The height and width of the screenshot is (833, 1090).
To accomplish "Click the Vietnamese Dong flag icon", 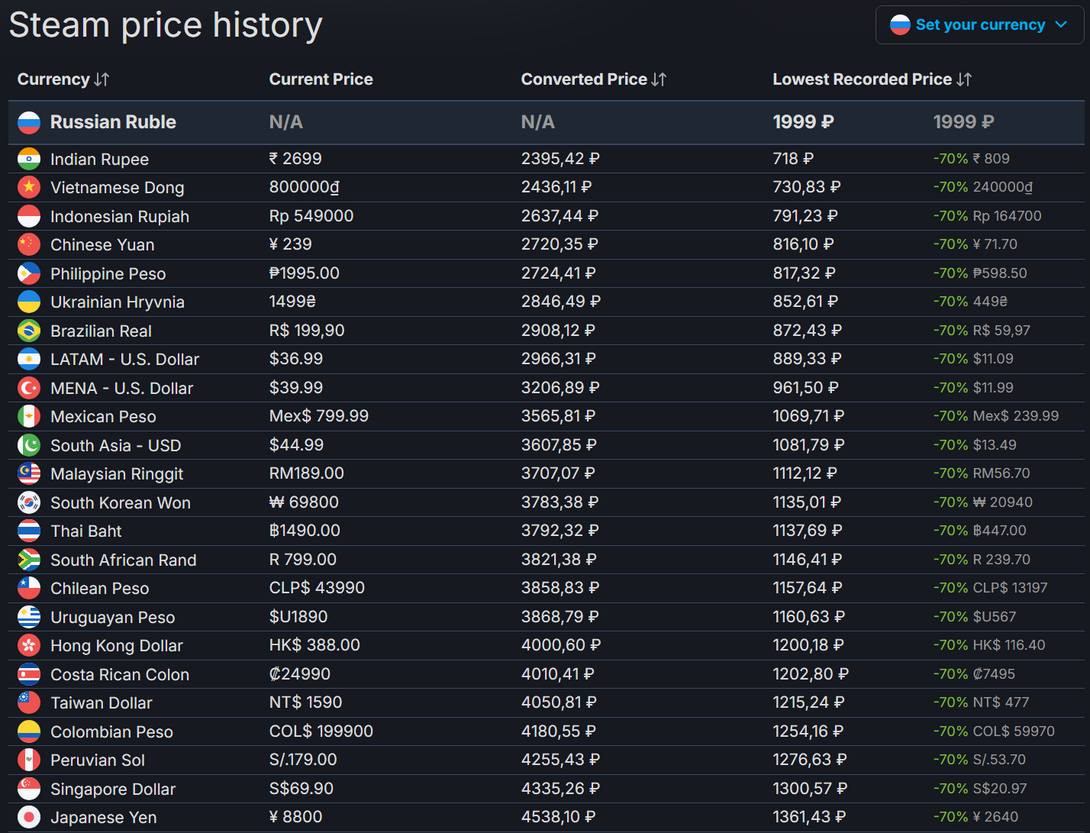I will point(29,187).
